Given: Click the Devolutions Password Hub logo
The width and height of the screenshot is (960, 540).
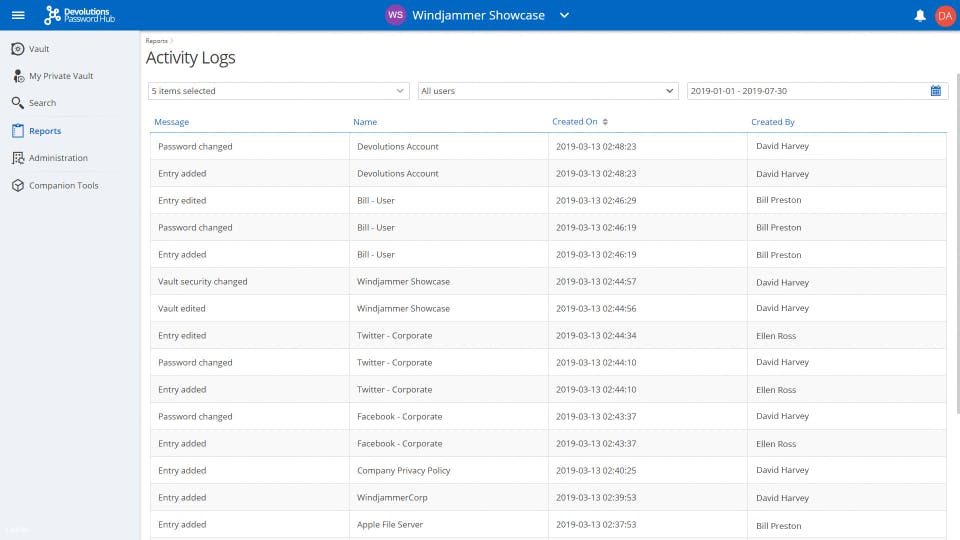Looking at the screenshot, I should (x=77, y=15).
